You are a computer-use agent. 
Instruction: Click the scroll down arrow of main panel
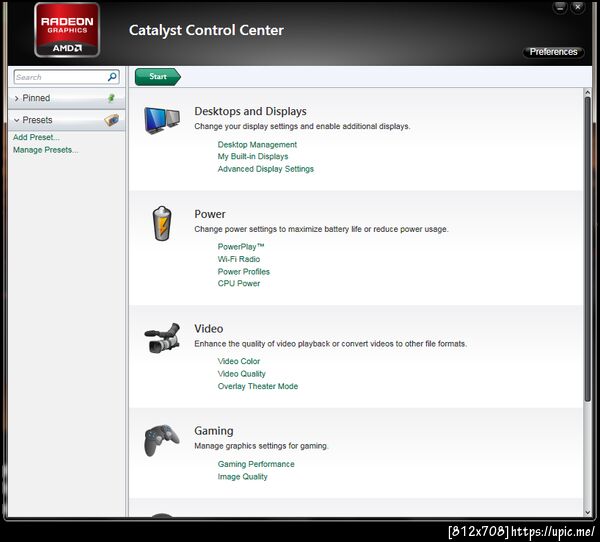(x=587, y=512)
